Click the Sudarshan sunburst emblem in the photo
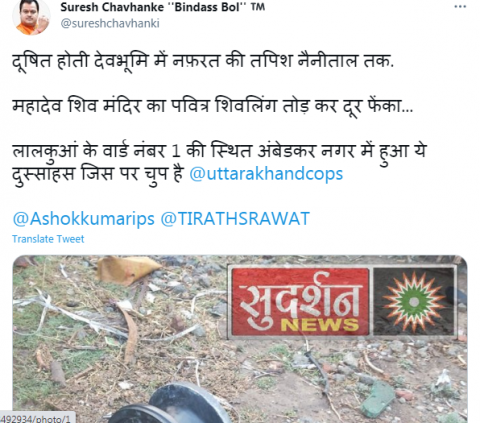The height and width of the screenshot is (423, 480). click(414, 302)
